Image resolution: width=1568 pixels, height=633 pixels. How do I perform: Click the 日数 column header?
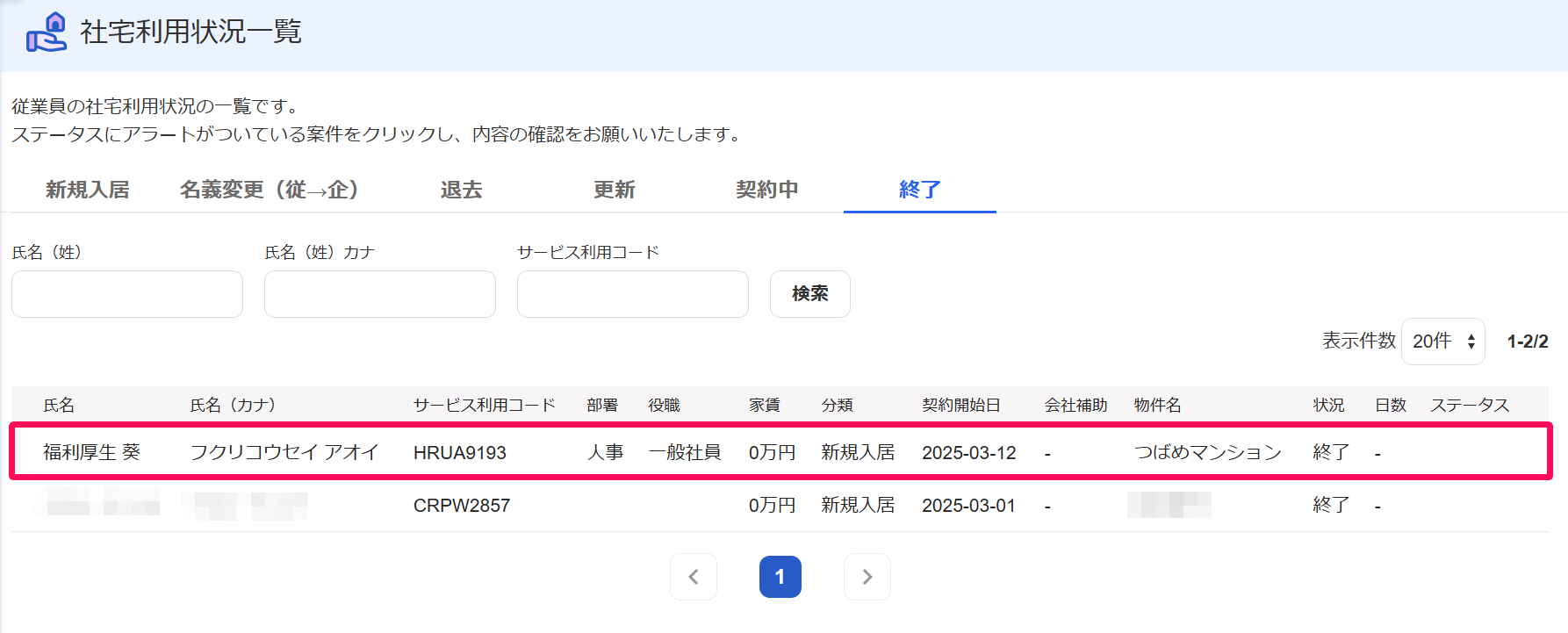[x=1391, y=405]
